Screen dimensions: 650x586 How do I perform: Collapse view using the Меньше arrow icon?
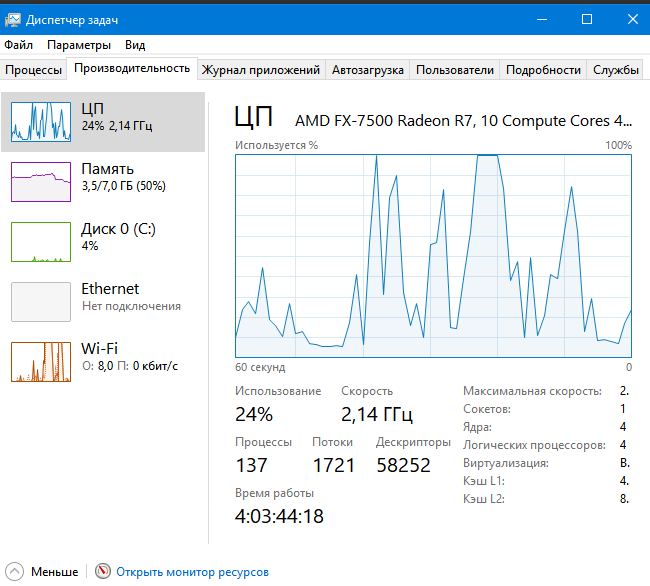15,572
